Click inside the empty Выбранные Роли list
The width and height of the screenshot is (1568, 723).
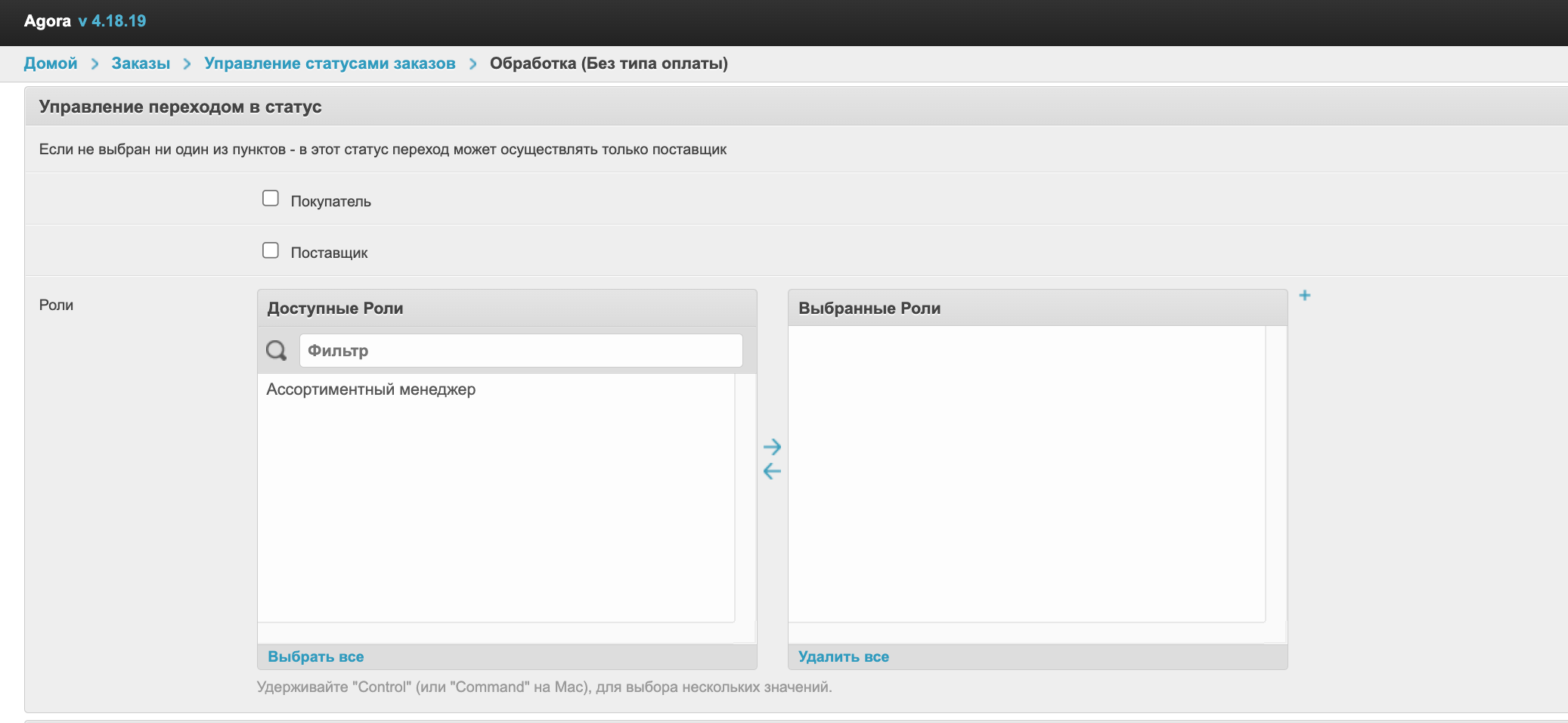tap(1026, 473)
